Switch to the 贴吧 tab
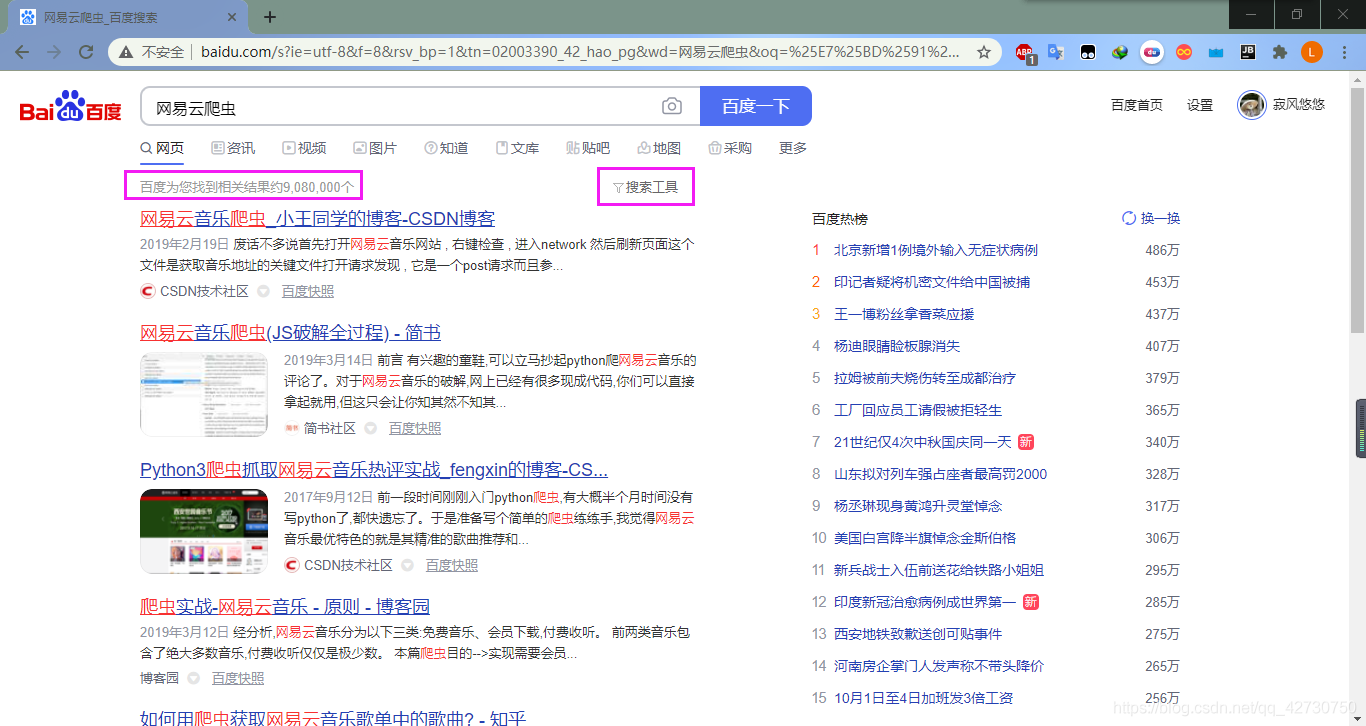Screen dimensions: 1366x726 (x=588, y=148)
